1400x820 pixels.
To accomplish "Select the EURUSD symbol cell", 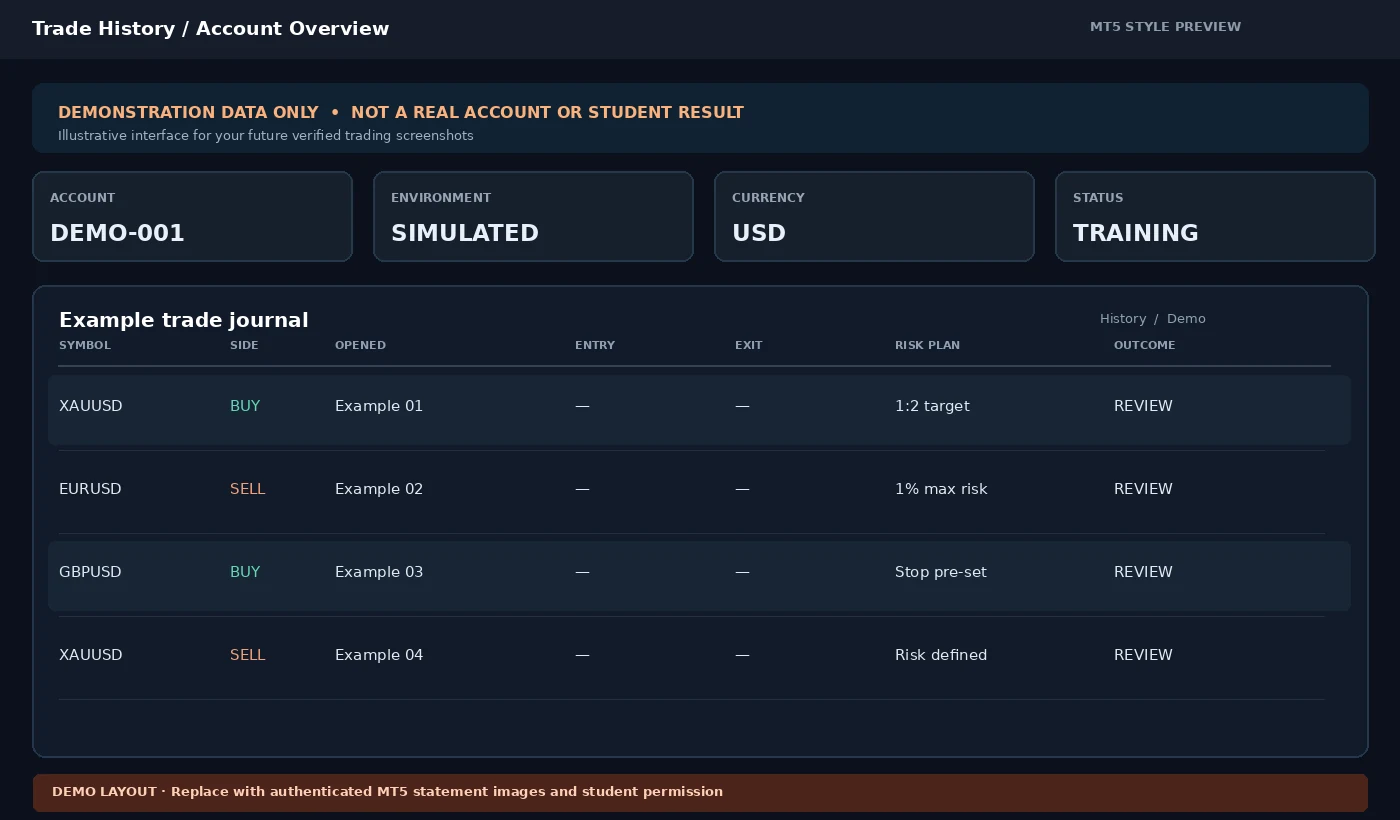I will point(90,489).
